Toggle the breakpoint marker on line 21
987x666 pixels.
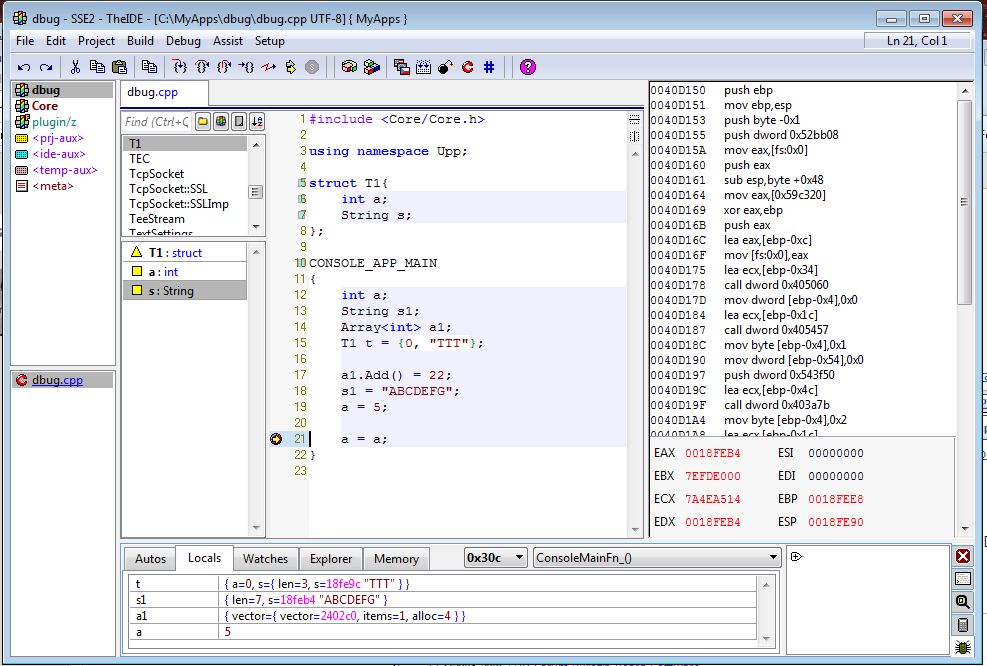pos(276,439)
